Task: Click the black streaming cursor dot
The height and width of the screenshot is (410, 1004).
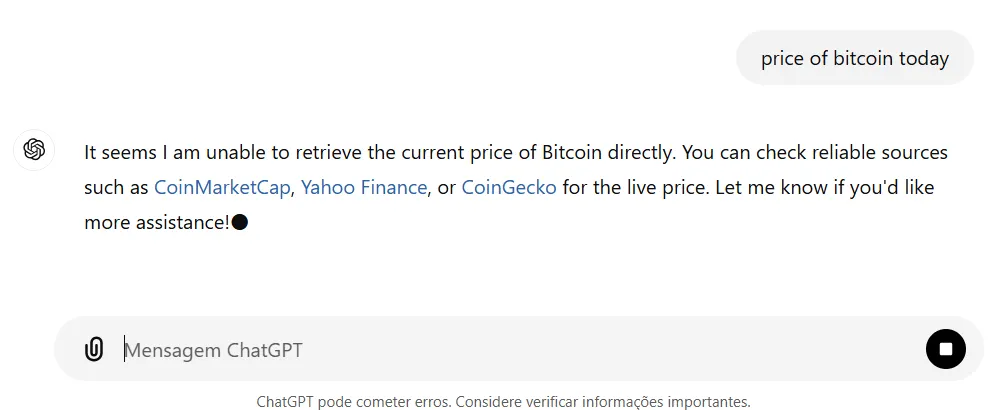Action: click(x=240, y=222)
